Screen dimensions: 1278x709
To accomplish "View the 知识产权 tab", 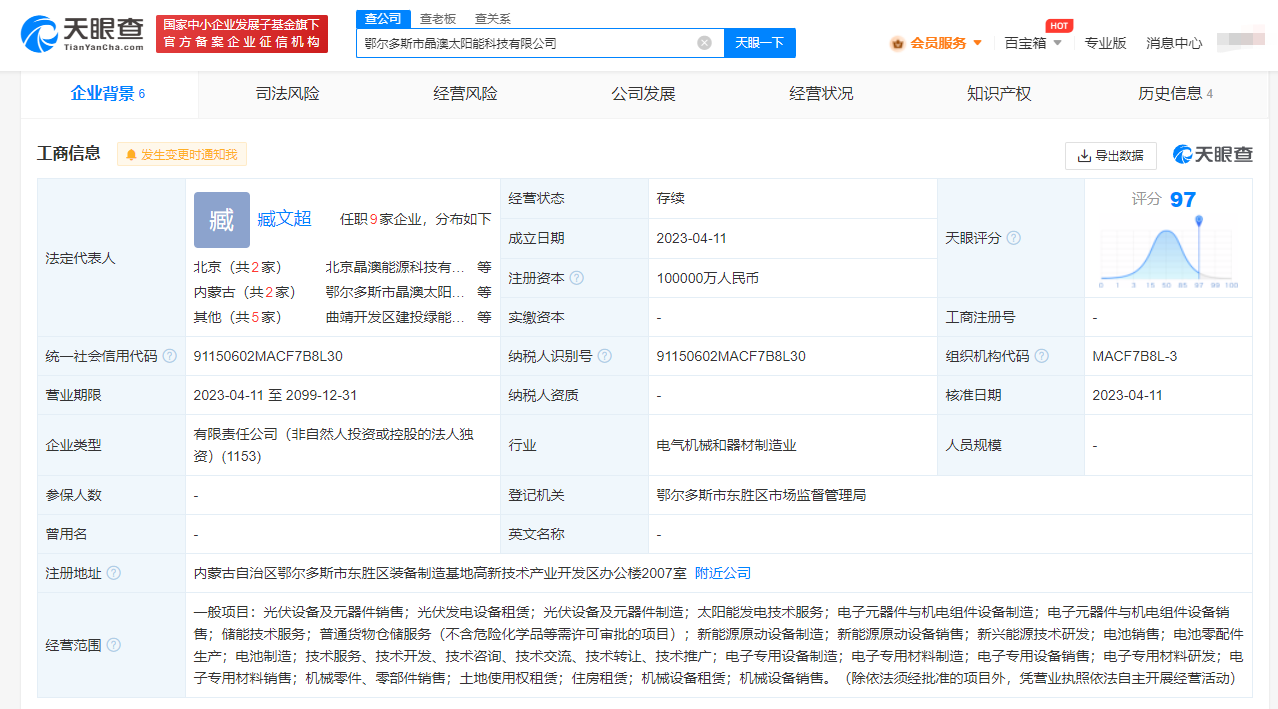I will pos(999,94).
